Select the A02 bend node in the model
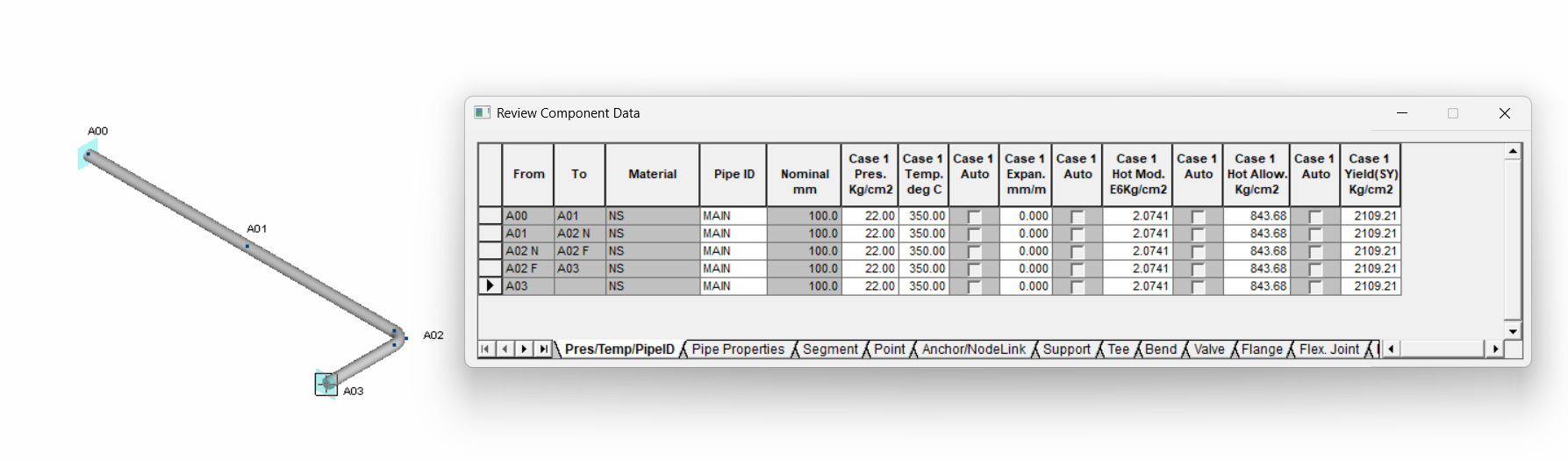 point(397,336)
